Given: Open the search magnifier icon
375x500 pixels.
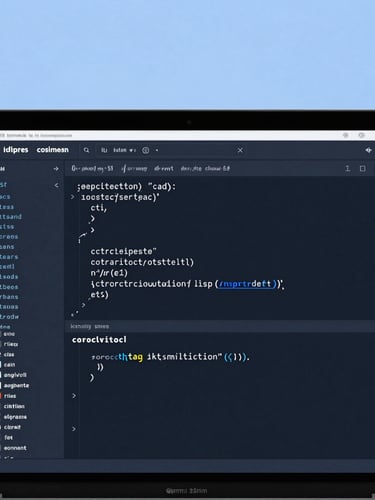Looking at the screenshot, I should click(86, 150).
